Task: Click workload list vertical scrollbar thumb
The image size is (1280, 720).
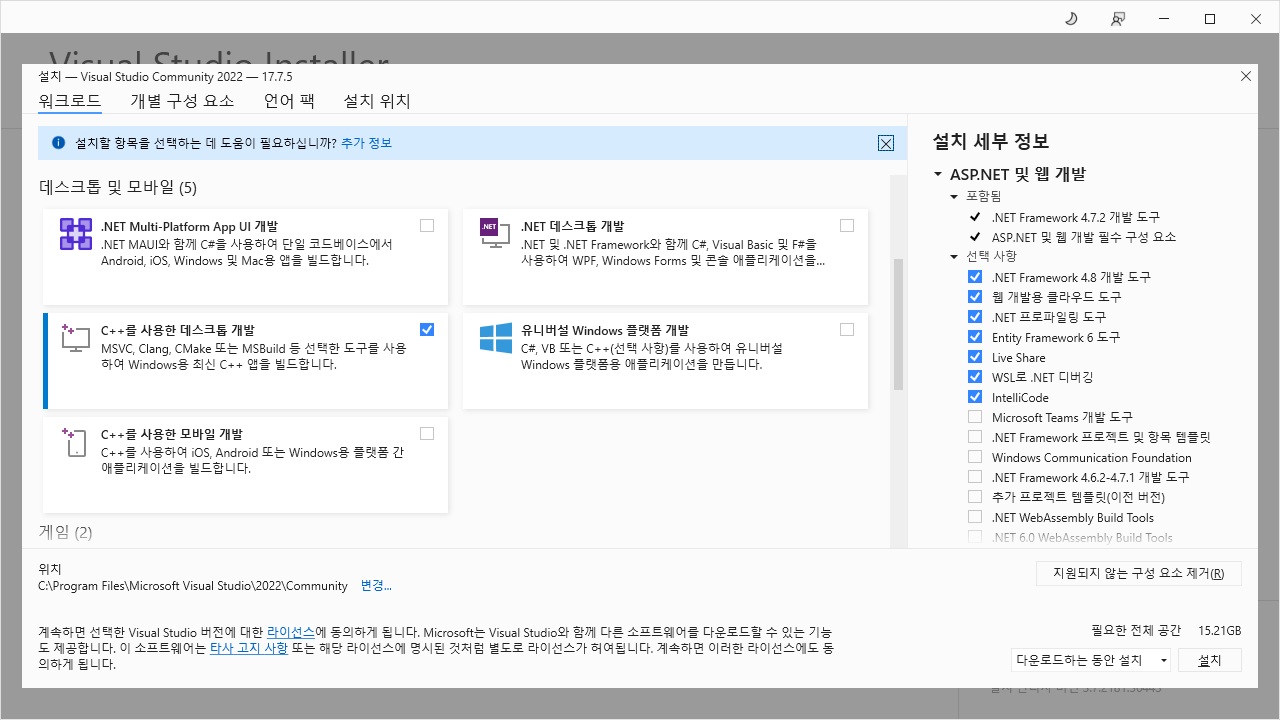Action: pos(898,324)
